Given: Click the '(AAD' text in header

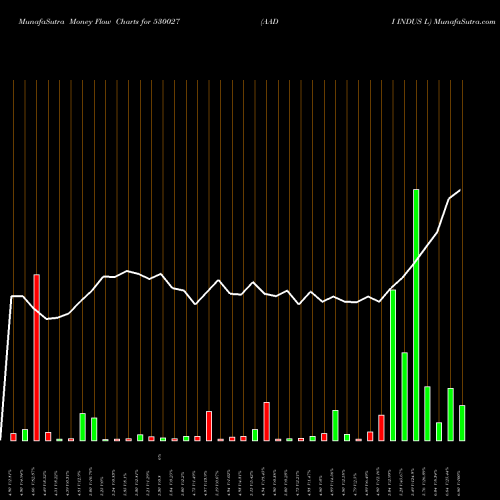Looking at the screenshot, I should [269, 22].
